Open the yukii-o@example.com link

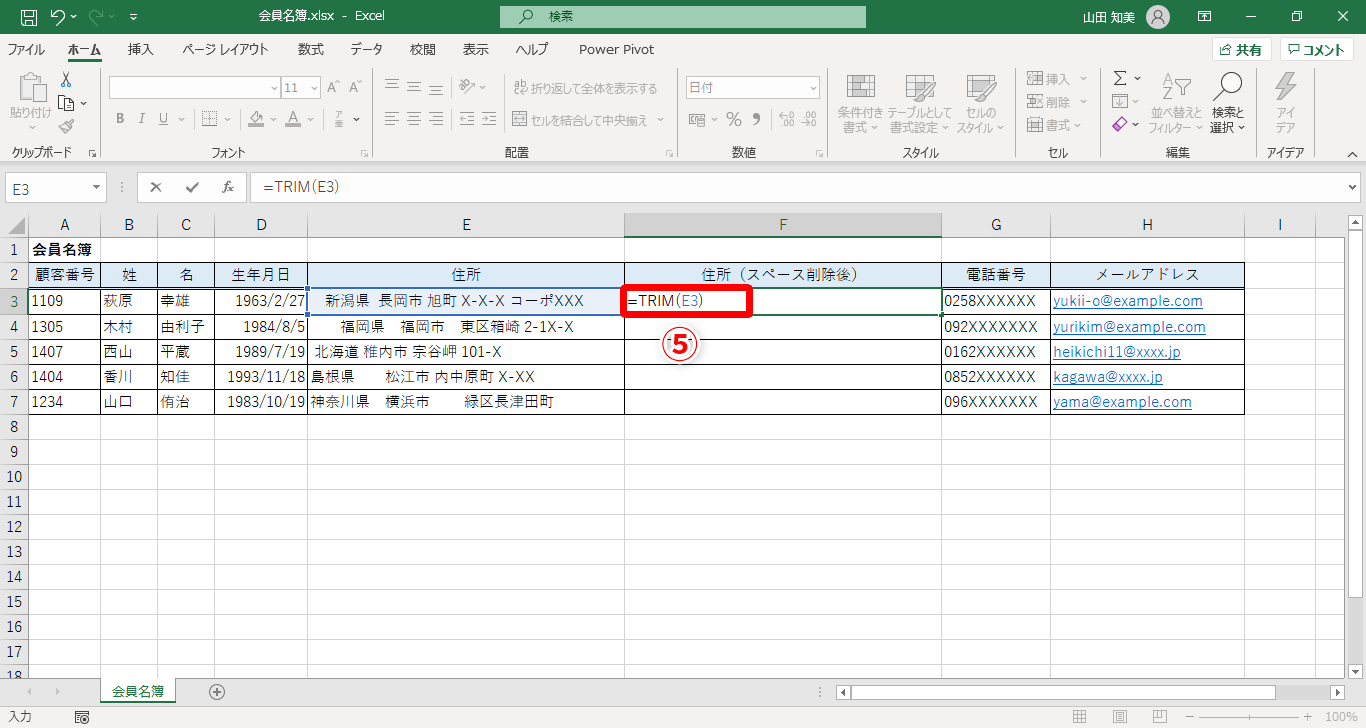click(x=1128, y=301)
